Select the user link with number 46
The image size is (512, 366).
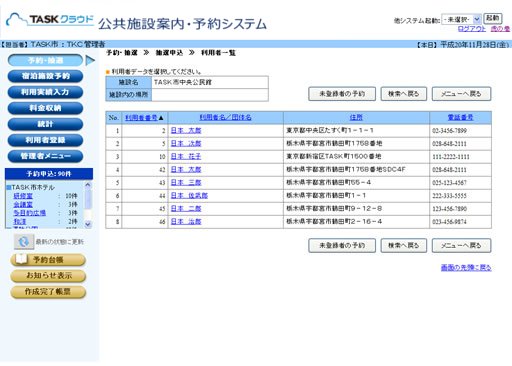coord(186,221)
